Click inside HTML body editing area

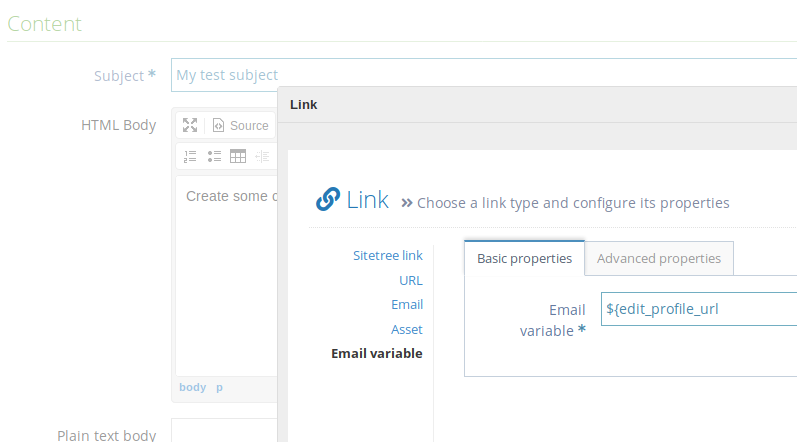(227, 275)
